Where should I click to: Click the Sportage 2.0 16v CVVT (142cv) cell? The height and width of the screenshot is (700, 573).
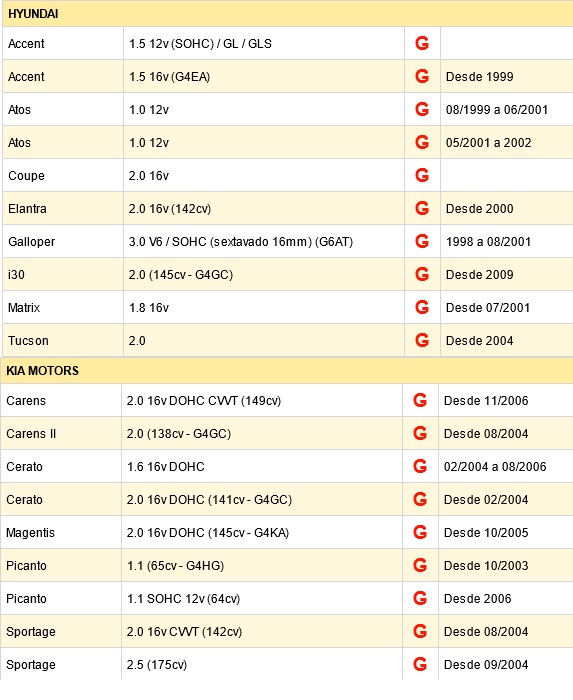pyautogui.click(x=262, y=632)
